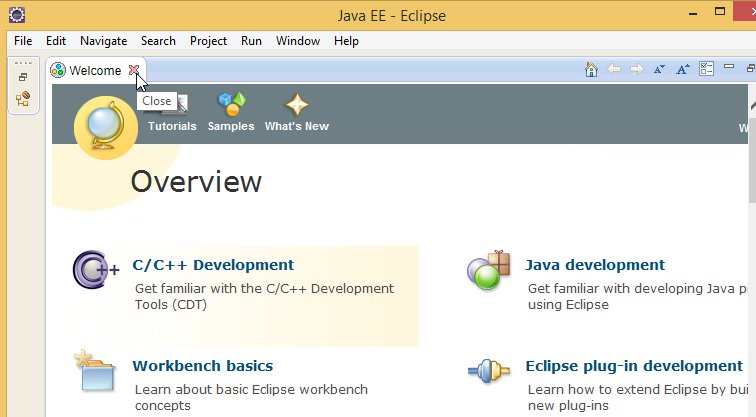The image size is (756, 417).
Task: Close the Welcome tab
Action: click(134, 70)
